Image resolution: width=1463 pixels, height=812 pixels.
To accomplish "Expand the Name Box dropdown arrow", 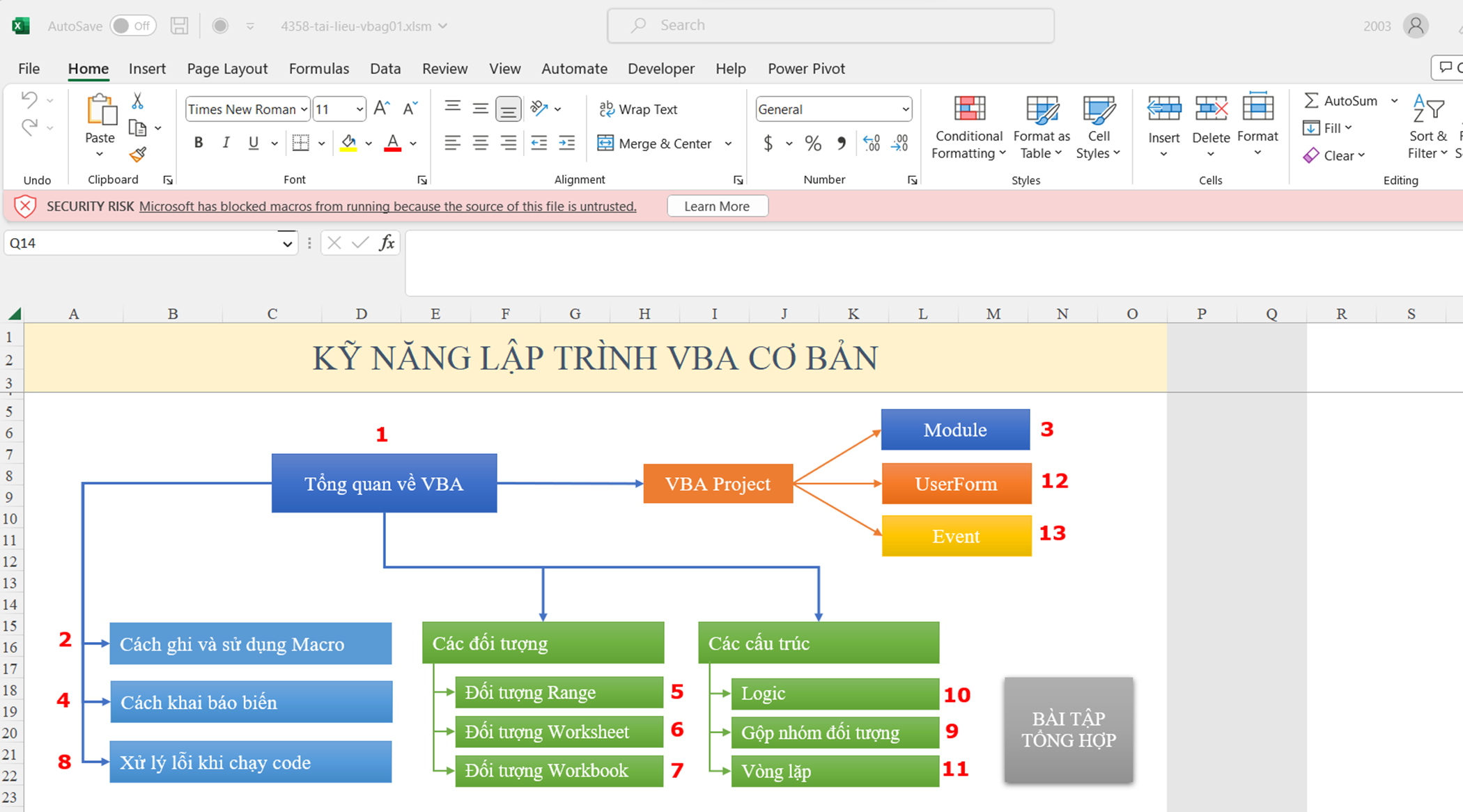I will coord(287,243).
